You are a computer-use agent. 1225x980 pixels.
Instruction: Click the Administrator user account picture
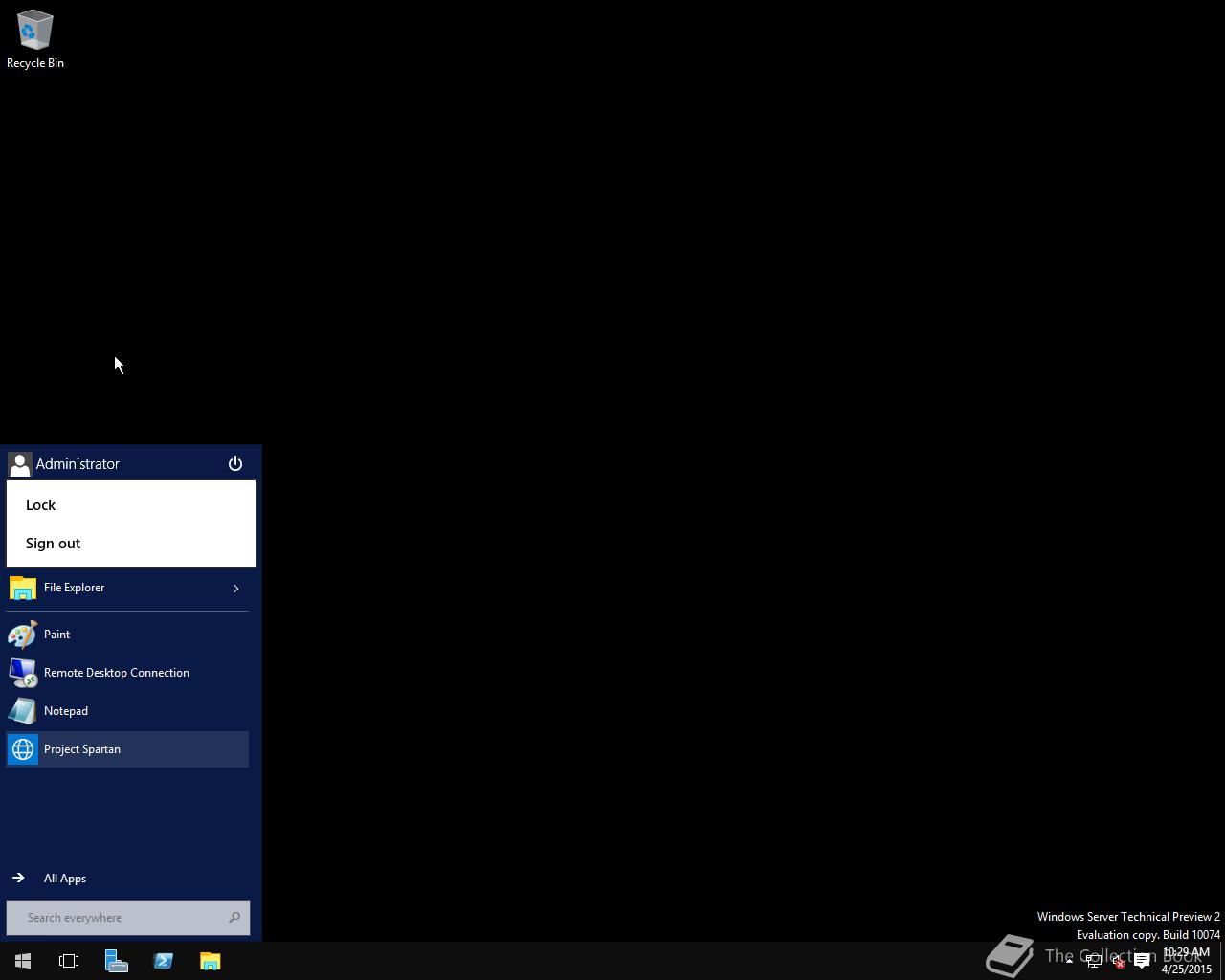tap(19, 464)
